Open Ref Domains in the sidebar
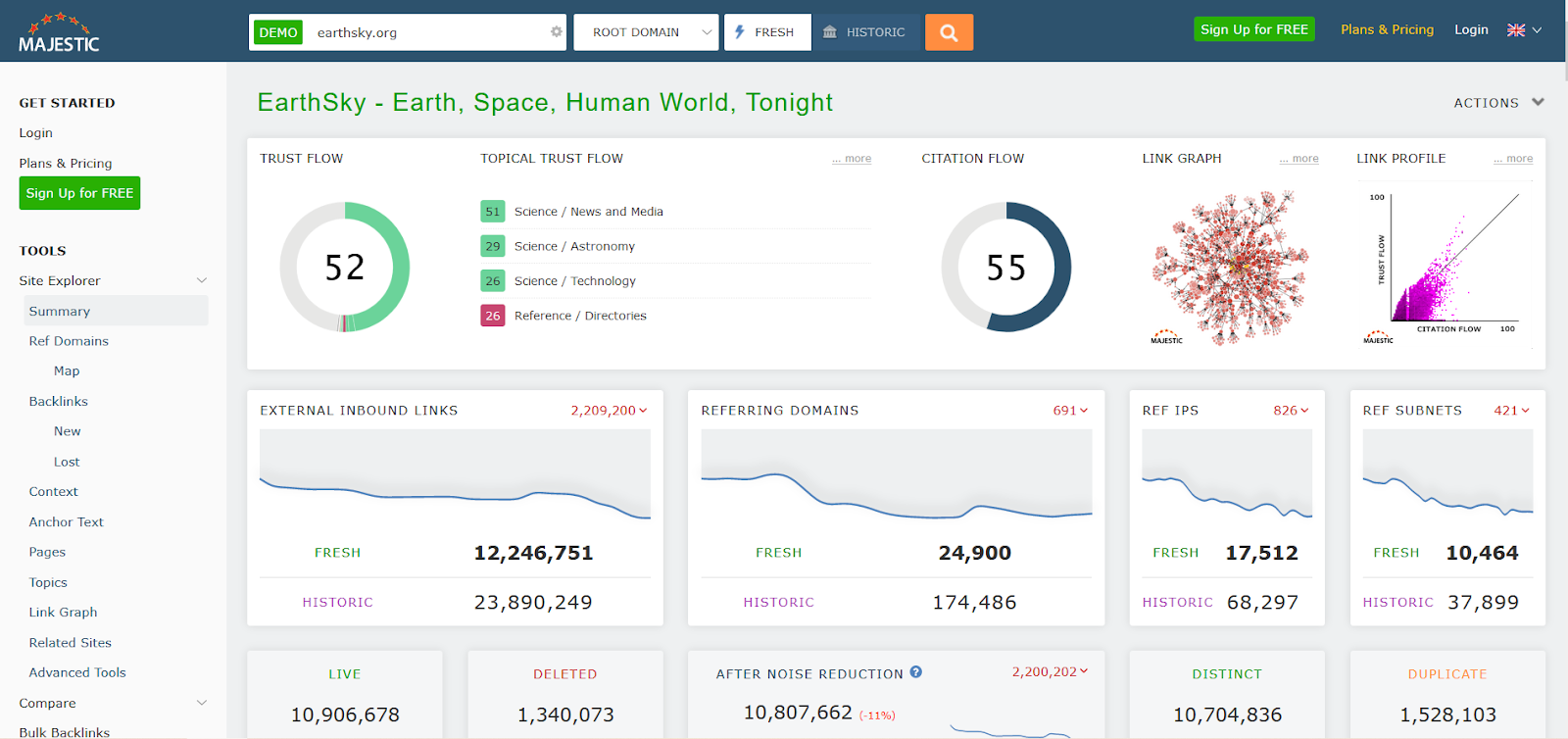Screen dimensions: 1568x739 [69, 341]
